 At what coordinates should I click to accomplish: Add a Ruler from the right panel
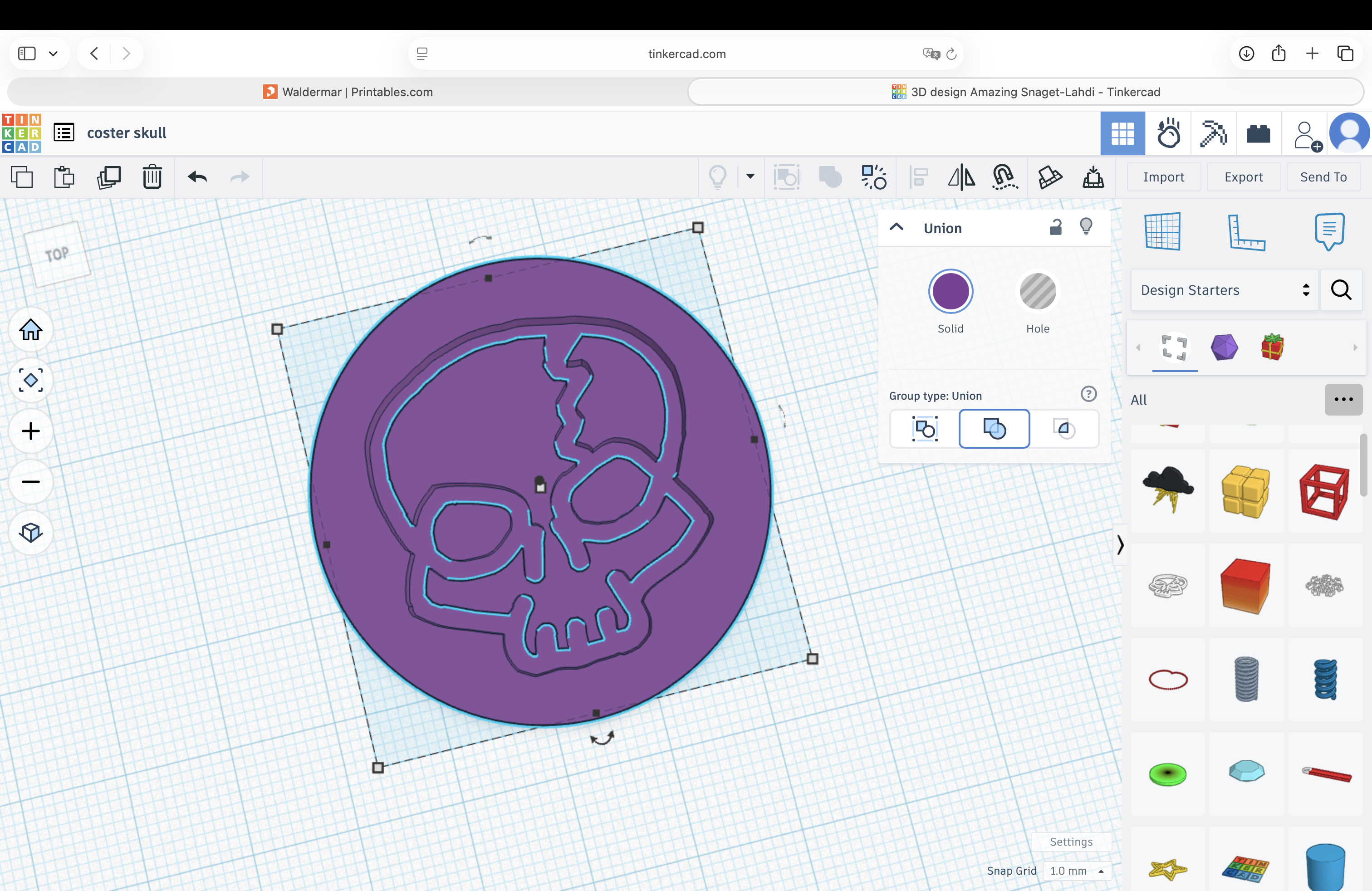point(1246,232)
